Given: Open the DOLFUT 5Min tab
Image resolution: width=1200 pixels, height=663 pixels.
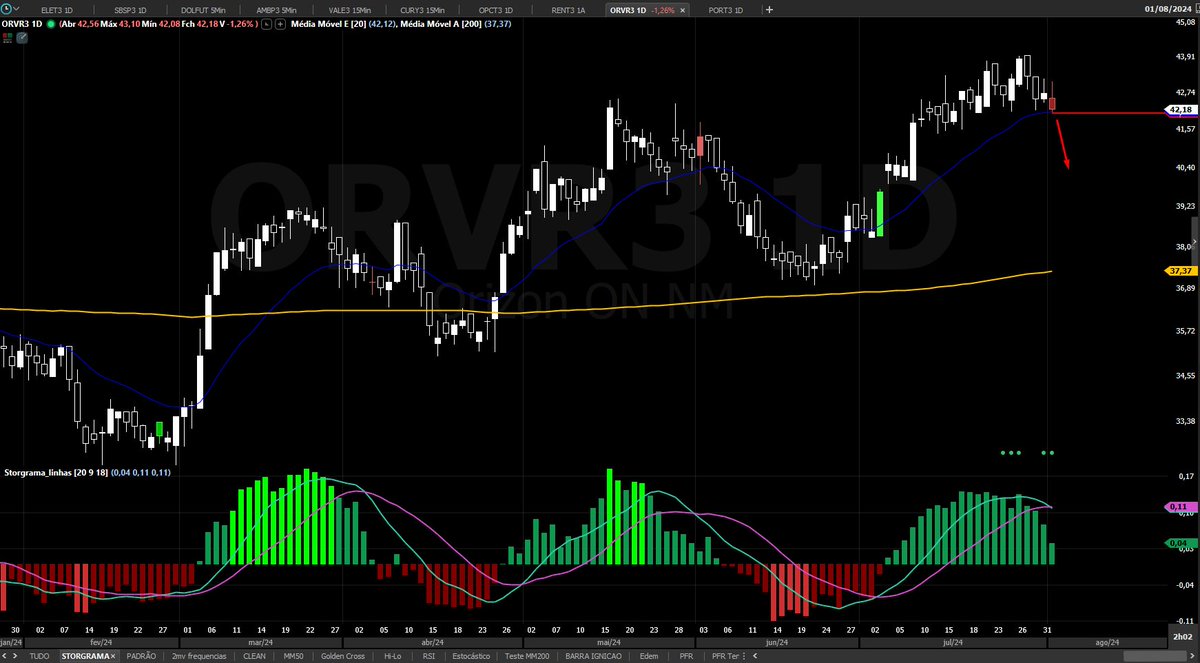Looking at the screenshot, I should click(x=203, y=9).
